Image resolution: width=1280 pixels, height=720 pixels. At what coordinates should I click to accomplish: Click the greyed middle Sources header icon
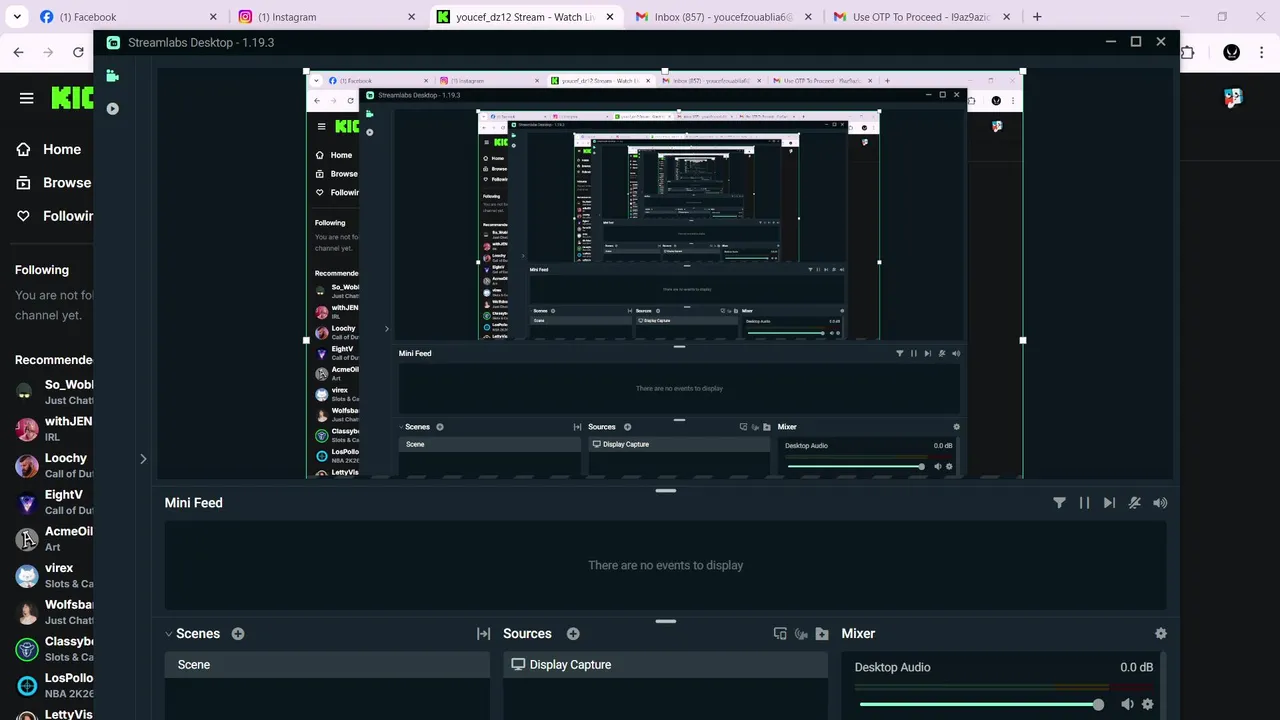pos(801,634)
